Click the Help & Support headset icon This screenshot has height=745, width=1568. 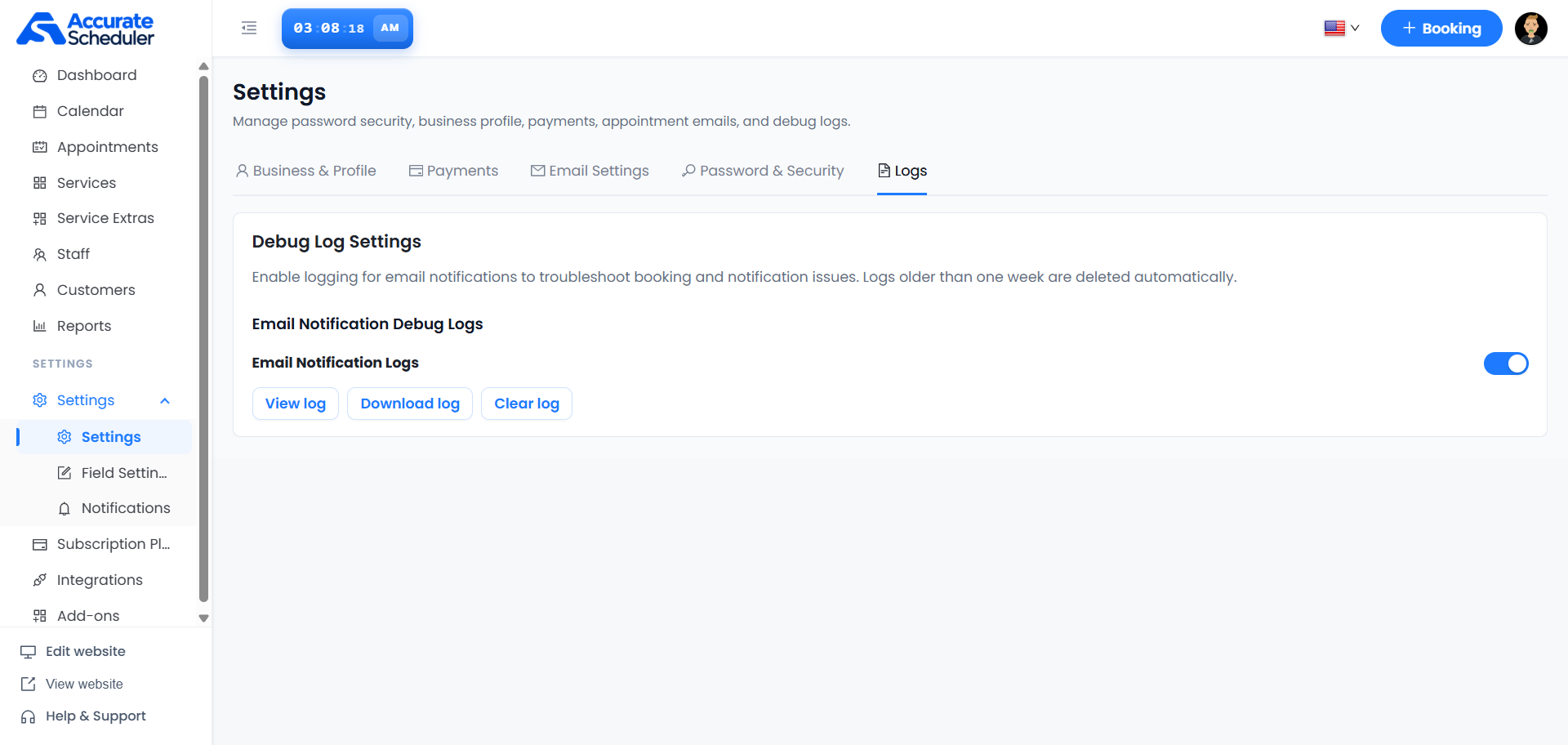28,716
